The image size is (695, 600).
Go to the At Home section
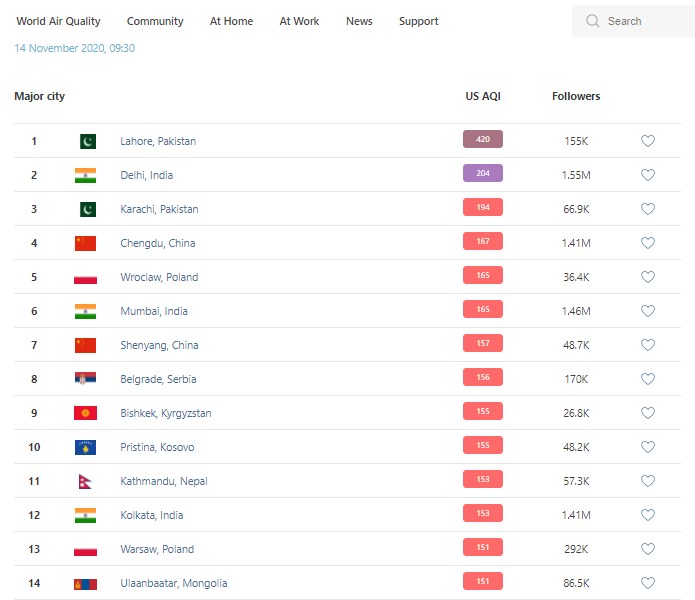[231, 21]
